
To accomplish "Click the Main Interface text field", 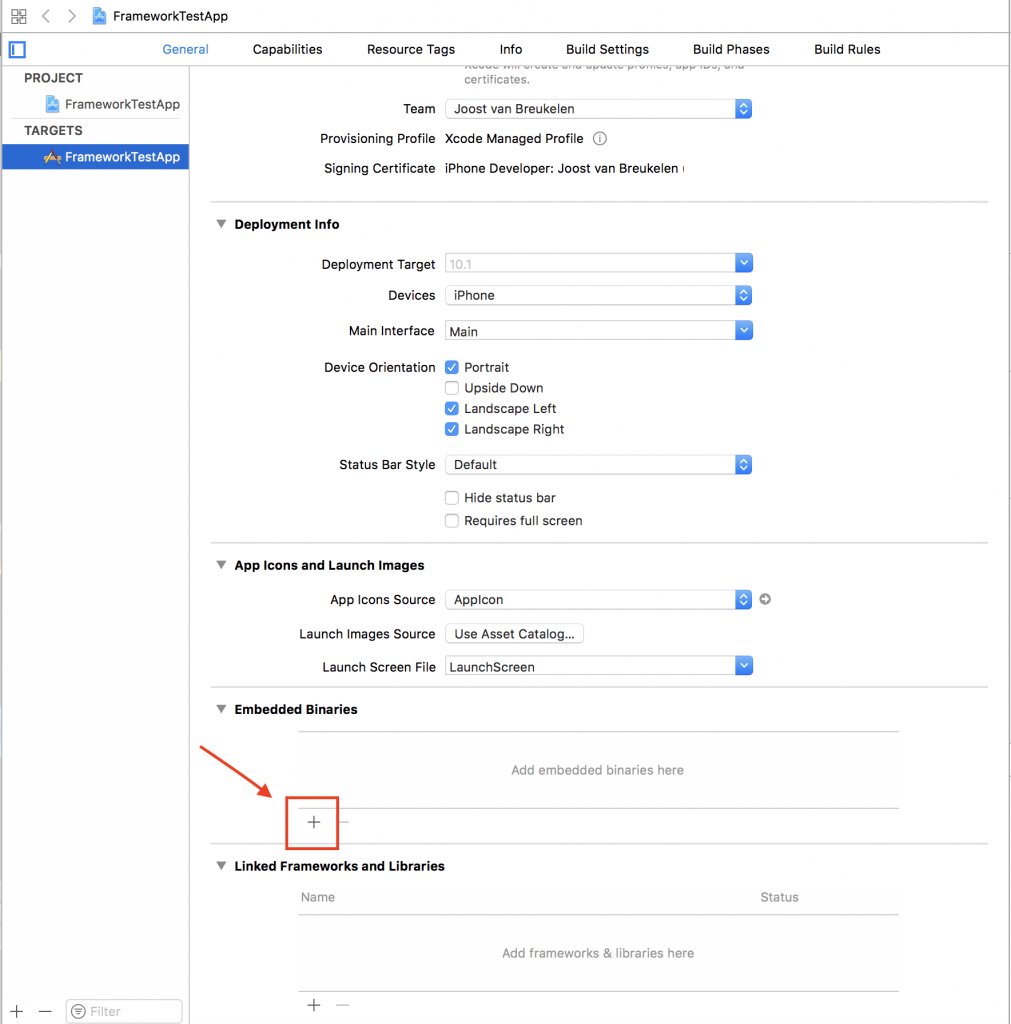I will click(590, 331).
